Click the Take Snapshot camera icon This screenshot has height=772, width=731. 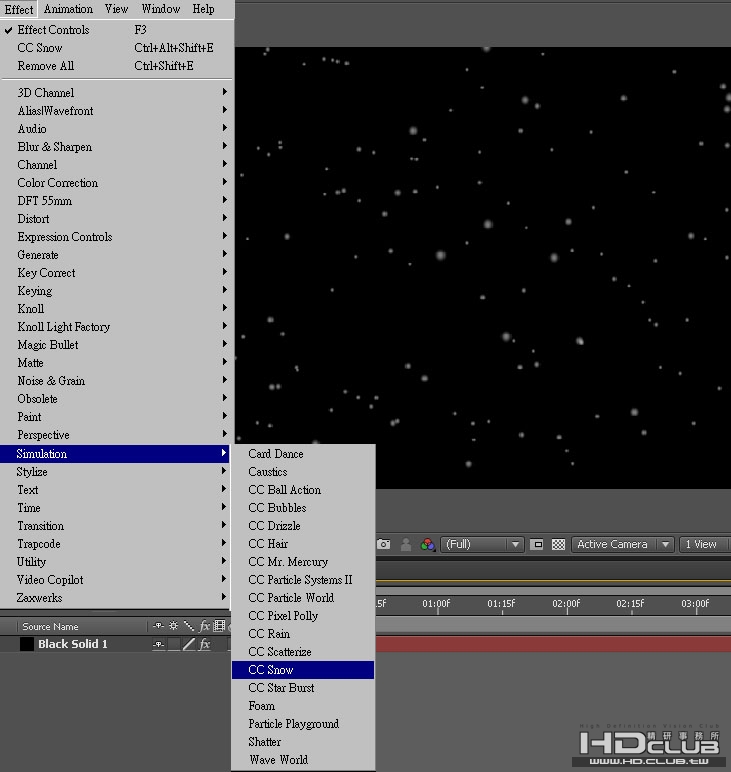(x=383, y=544)
